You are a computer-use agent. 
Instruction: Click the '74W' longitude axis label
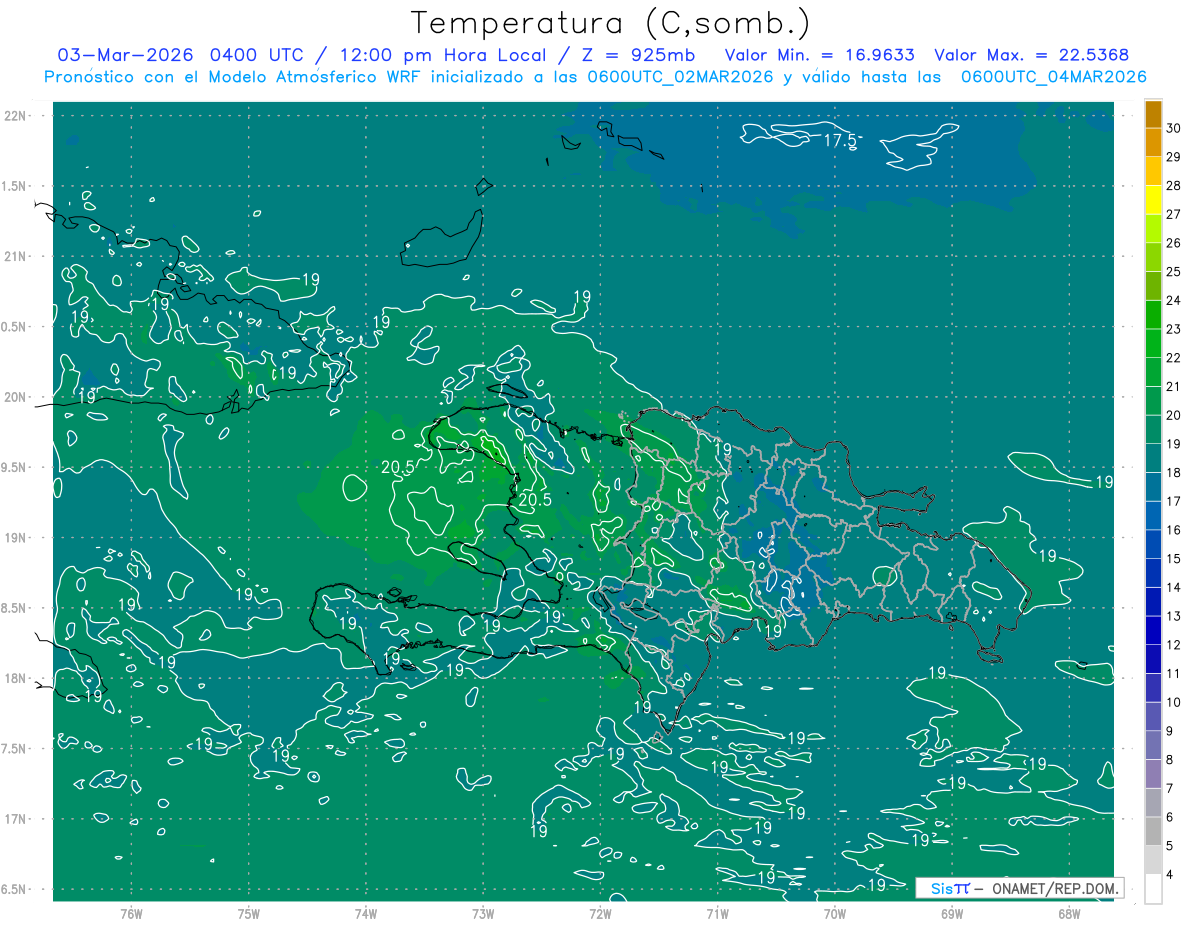coord(366,914)
